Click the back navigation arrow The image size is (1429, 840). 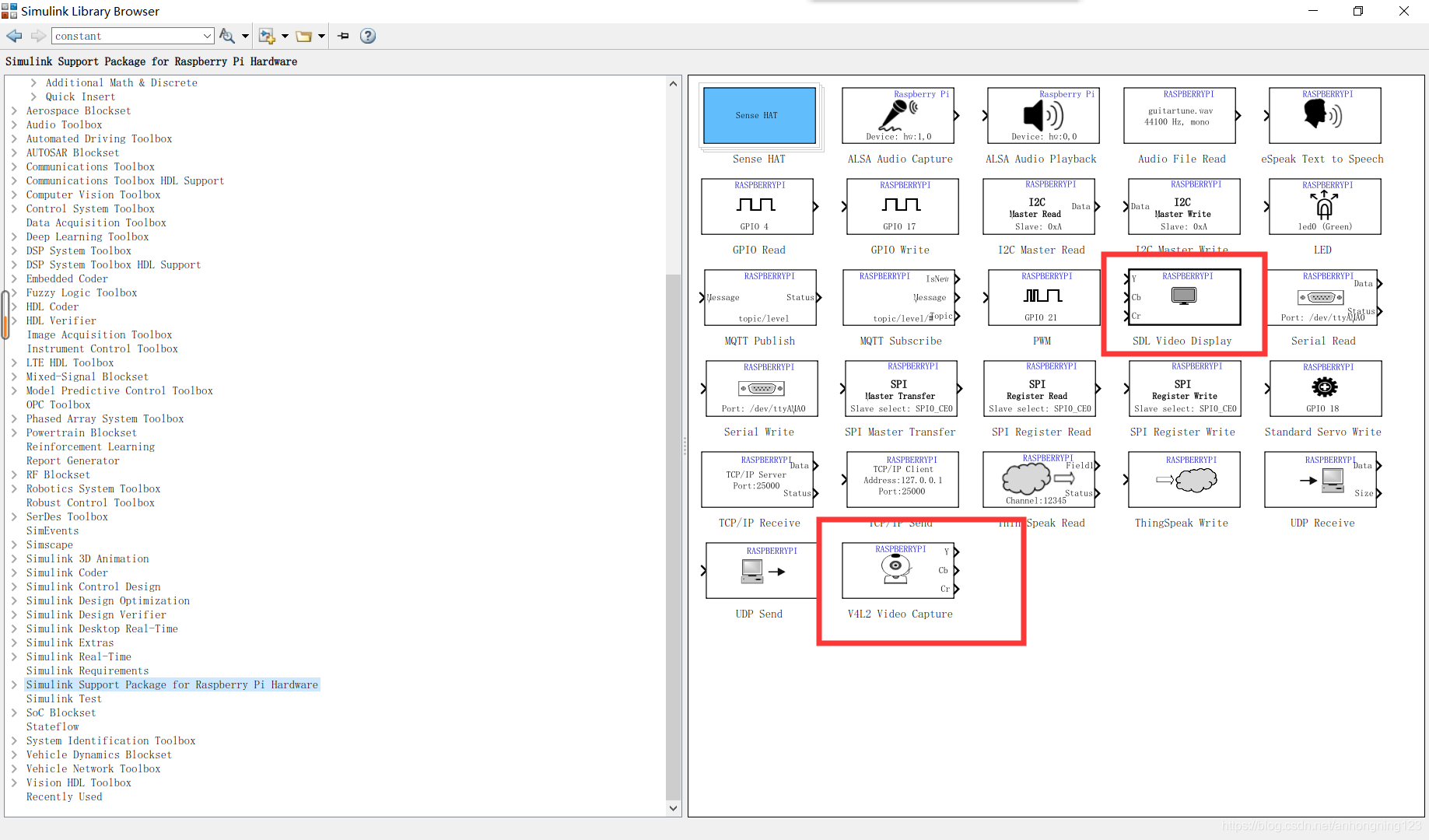(x=14, y=36)
